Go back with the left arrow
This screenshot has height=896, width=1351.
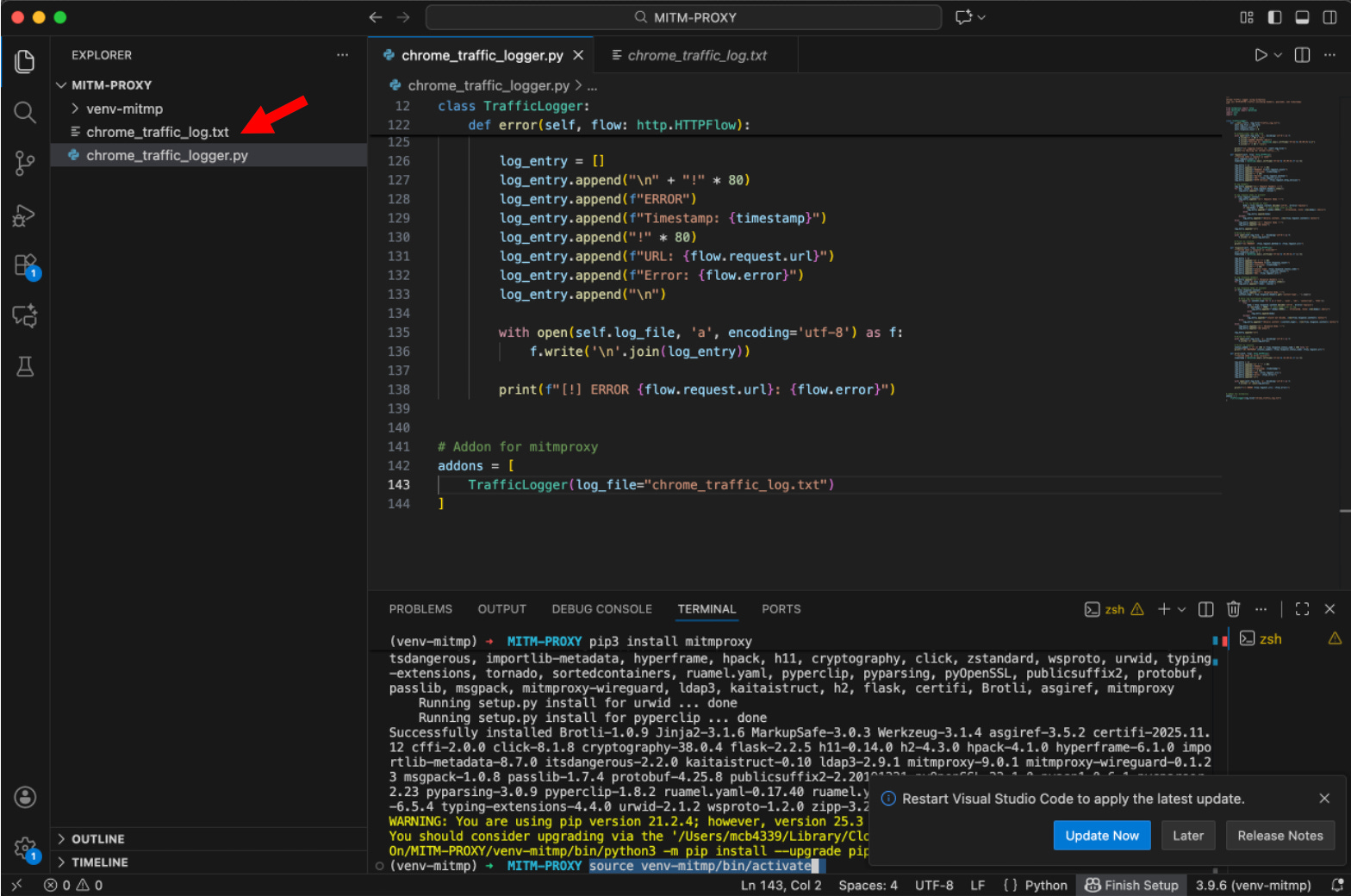(x=375, y=17)
